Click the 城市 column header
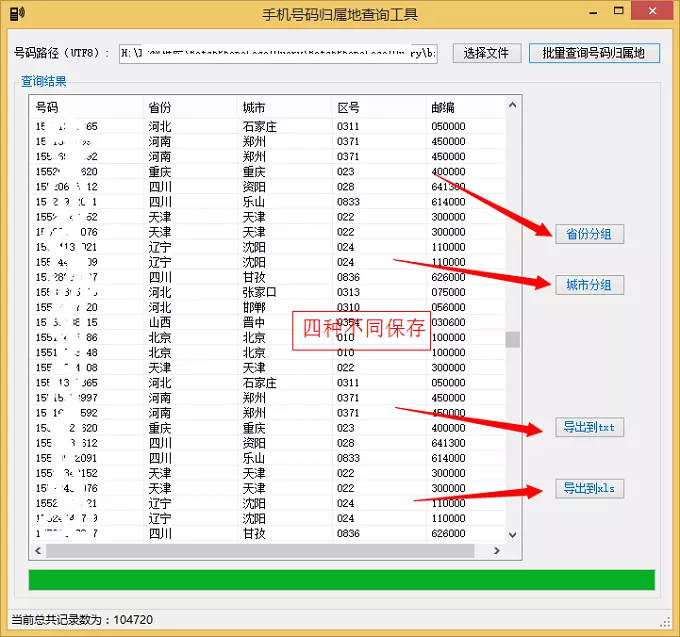This screenshot has width=680, height=637. pos(284,107)
